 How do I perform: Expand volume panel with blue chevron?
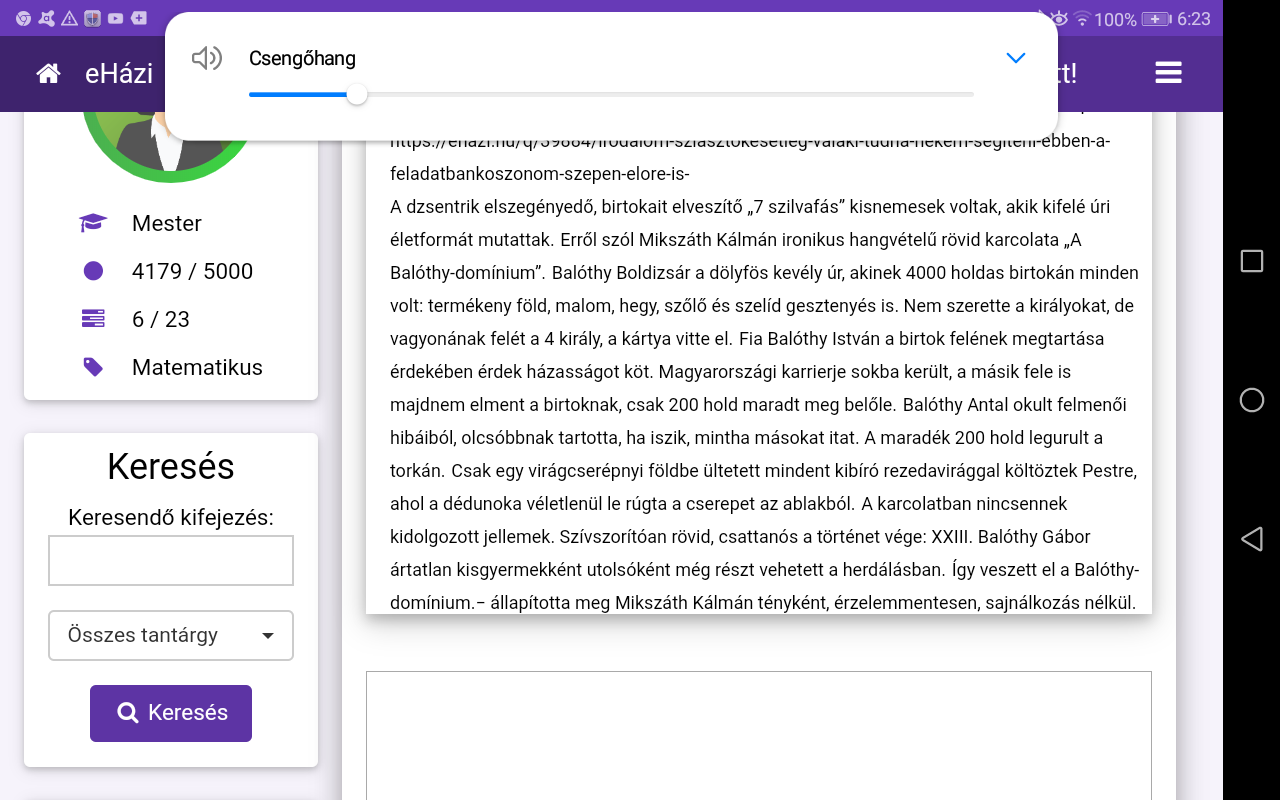tap(1015, 58)
